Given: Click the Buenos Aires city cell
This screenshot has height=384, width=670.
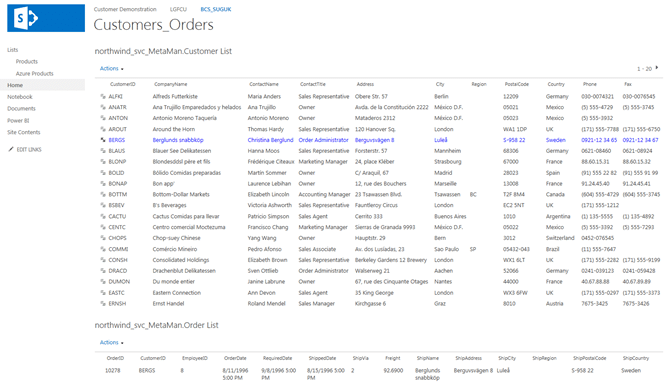Looking at the screenshot, I should click(x=450, y=217).
